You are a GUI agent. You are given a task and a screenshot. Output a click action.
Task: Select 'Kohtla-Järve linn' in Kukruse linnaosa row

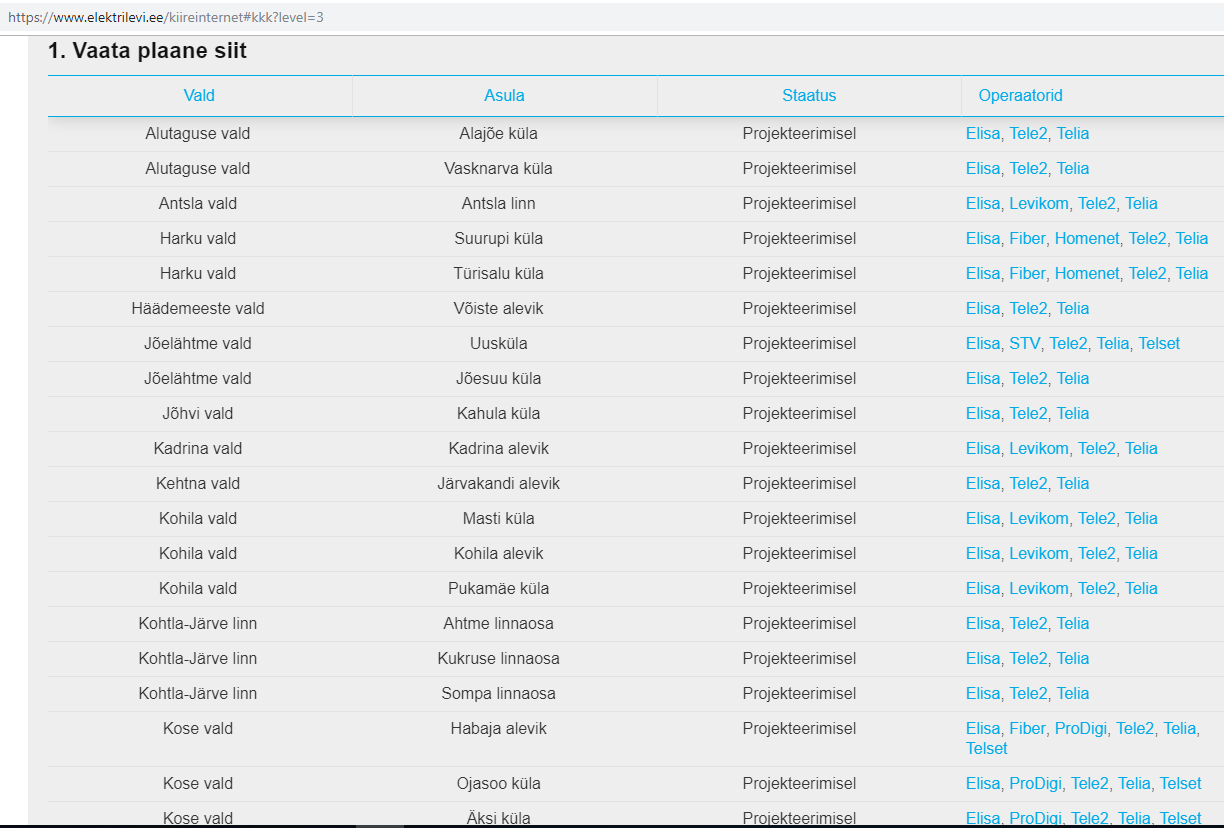pyautogui.click(x=198, y=659)
